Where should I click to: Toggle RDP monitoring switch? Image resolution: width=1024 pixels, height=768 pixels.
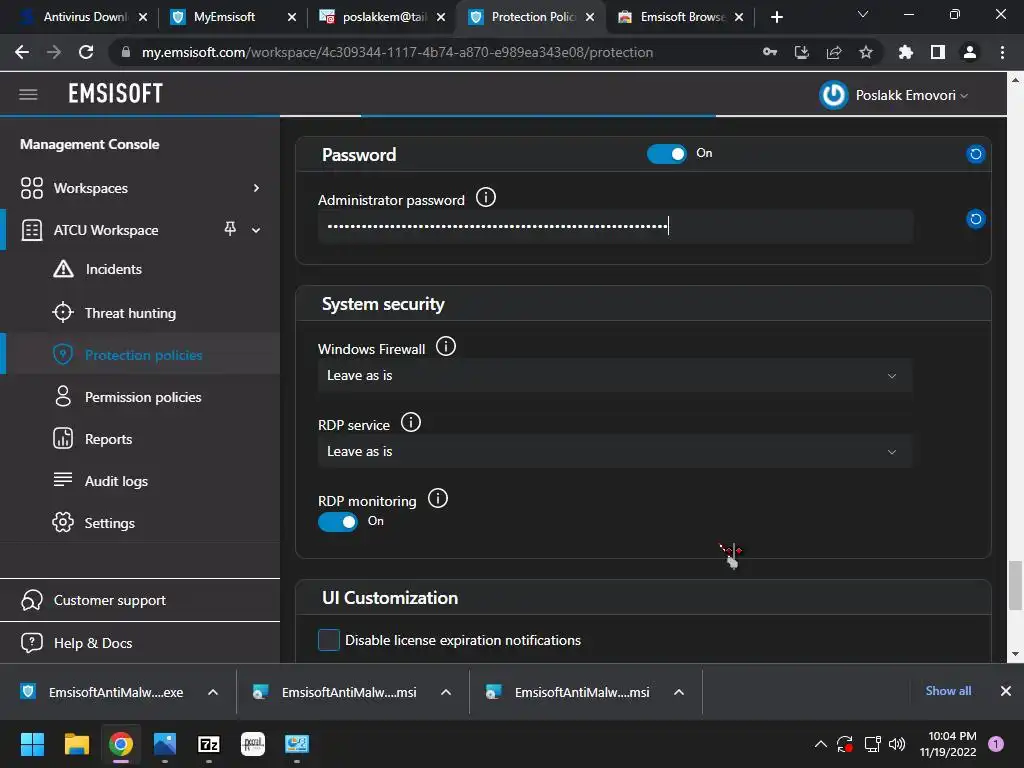tap(338, 522)
